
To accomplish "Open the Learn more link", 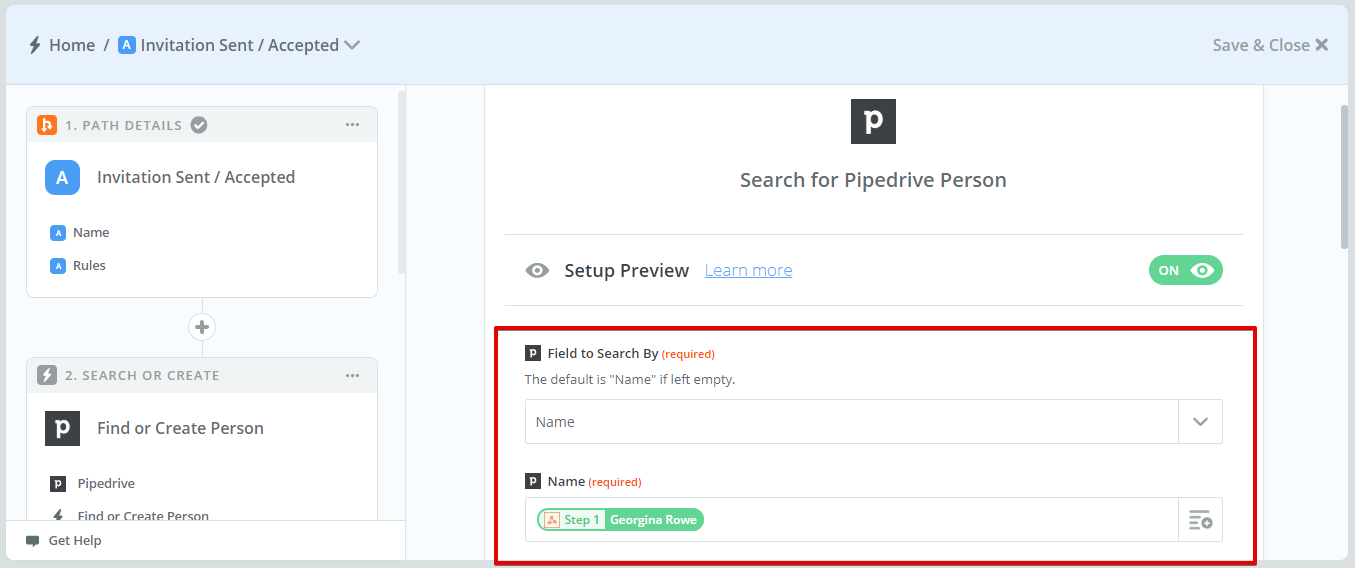I will click(748, 270).
